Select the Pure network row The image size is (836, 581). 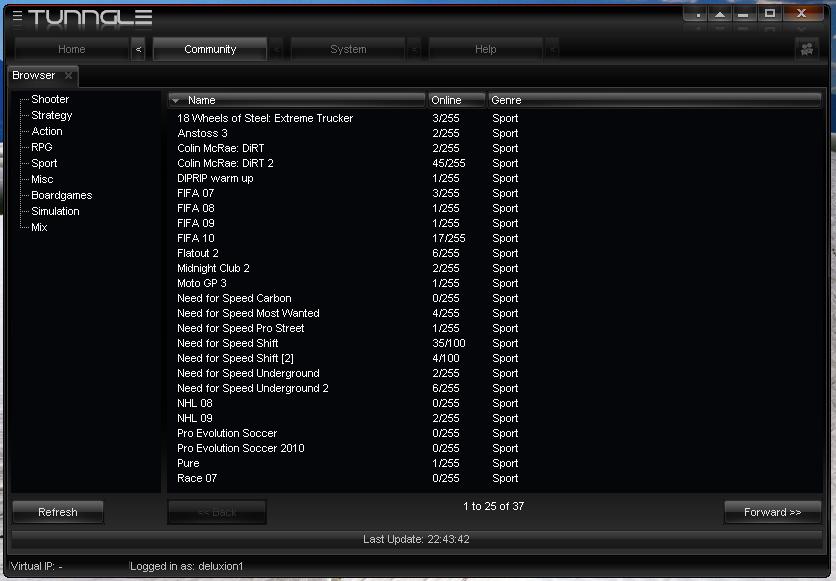click(495, 463)
